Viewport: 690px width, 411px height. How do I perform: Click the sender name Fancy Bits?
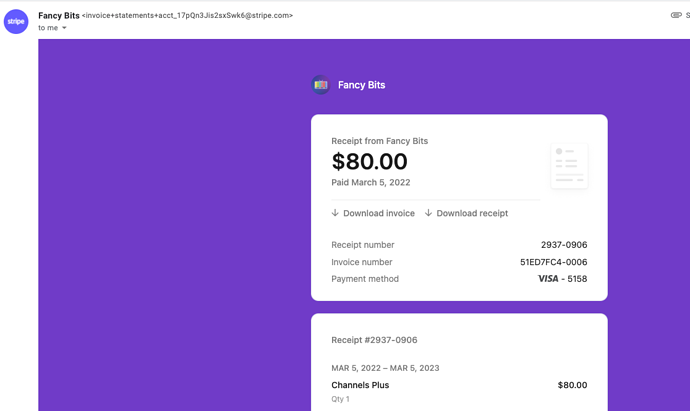tap(59, 15)
